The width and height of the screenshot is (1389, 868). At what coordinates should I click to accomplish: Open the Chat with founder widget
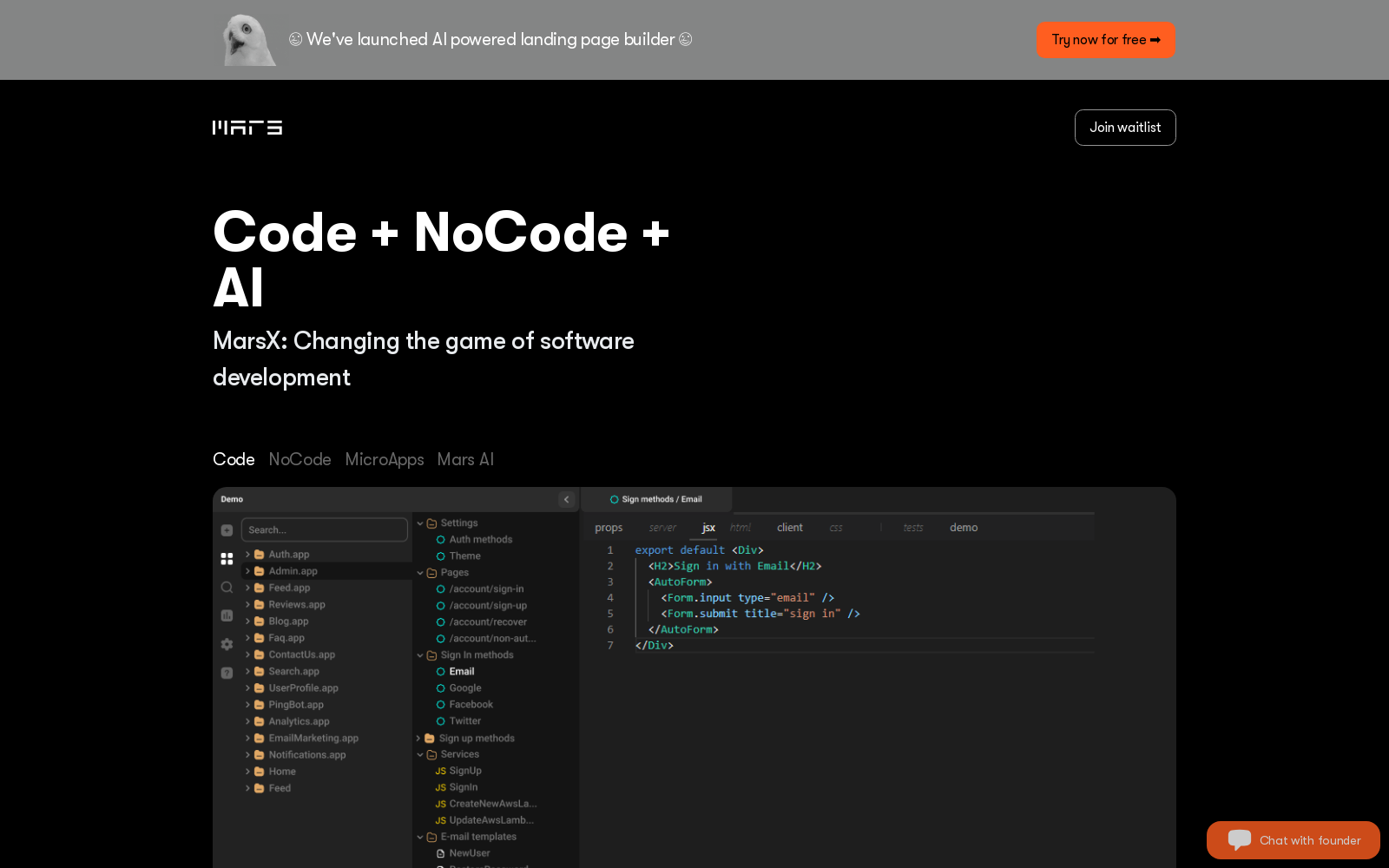click(1294, 840)
